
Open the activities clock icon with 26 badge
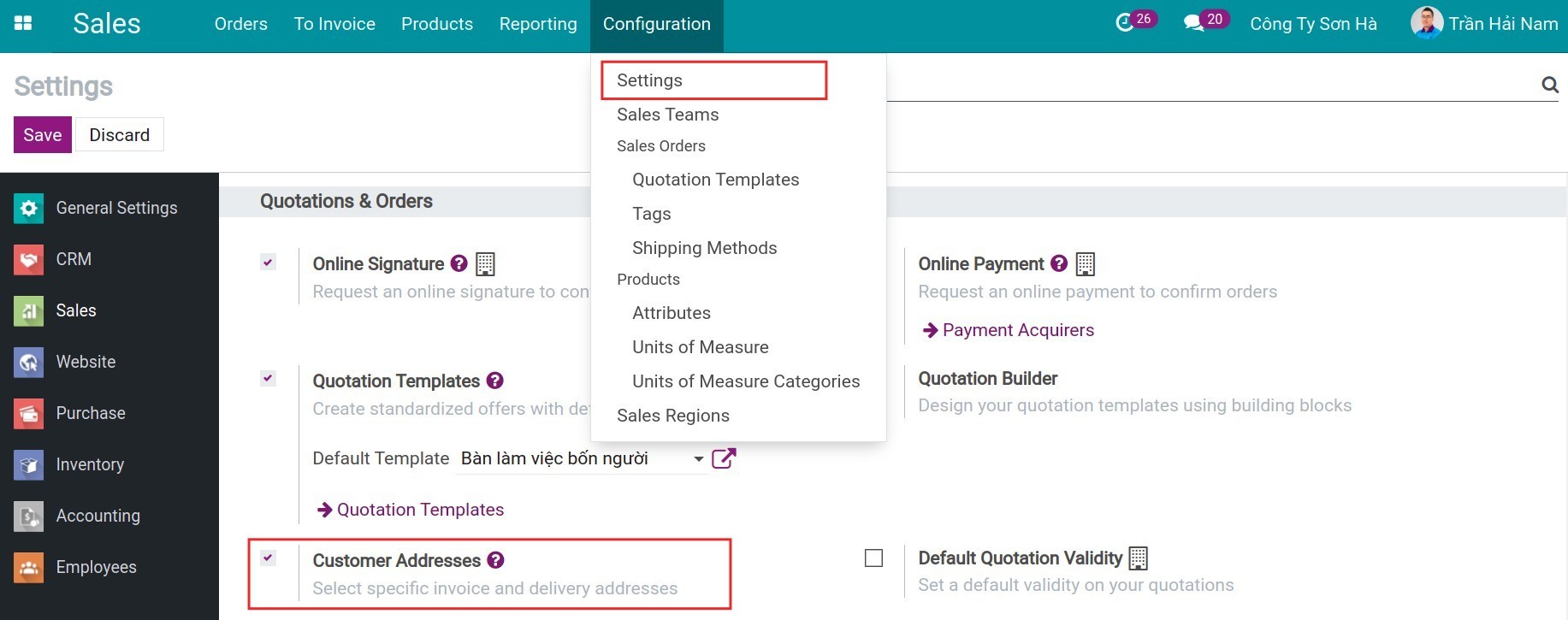[x=1126, y=23]
